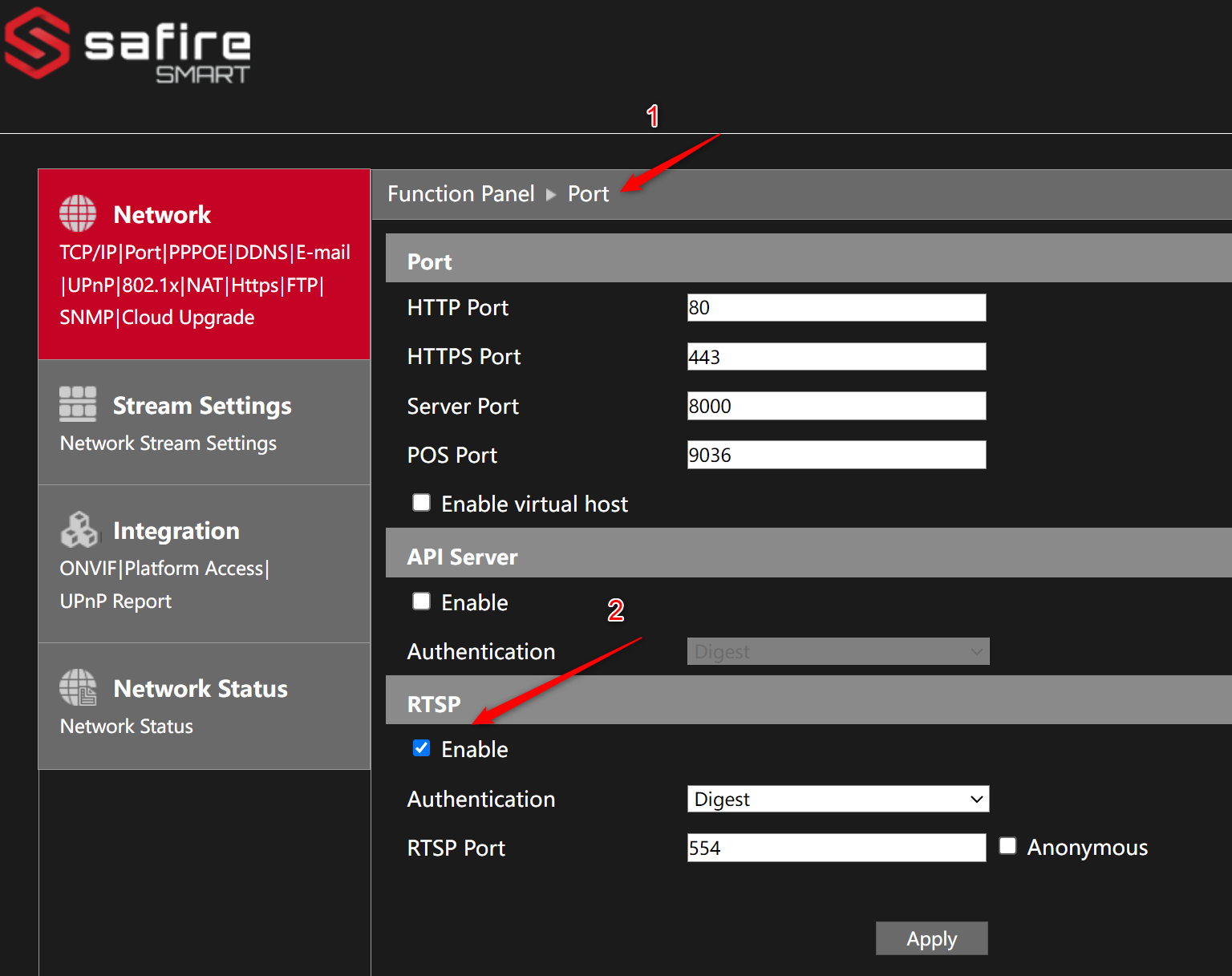
Task: Click the Network Status globe icon
Action: 77,687
